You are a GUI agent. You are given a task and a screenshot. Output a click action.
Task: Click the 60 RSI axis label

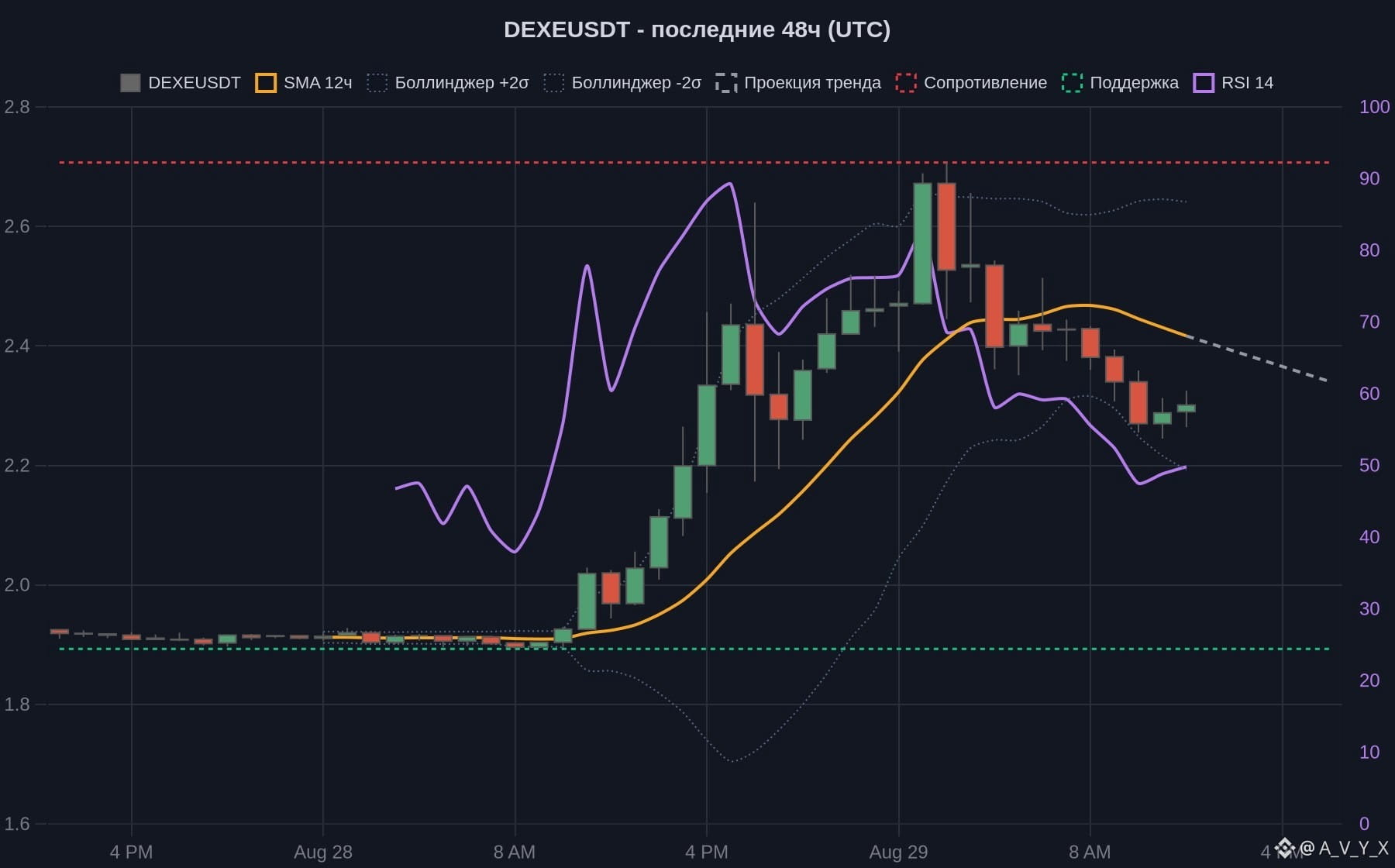click(1369, 394)
